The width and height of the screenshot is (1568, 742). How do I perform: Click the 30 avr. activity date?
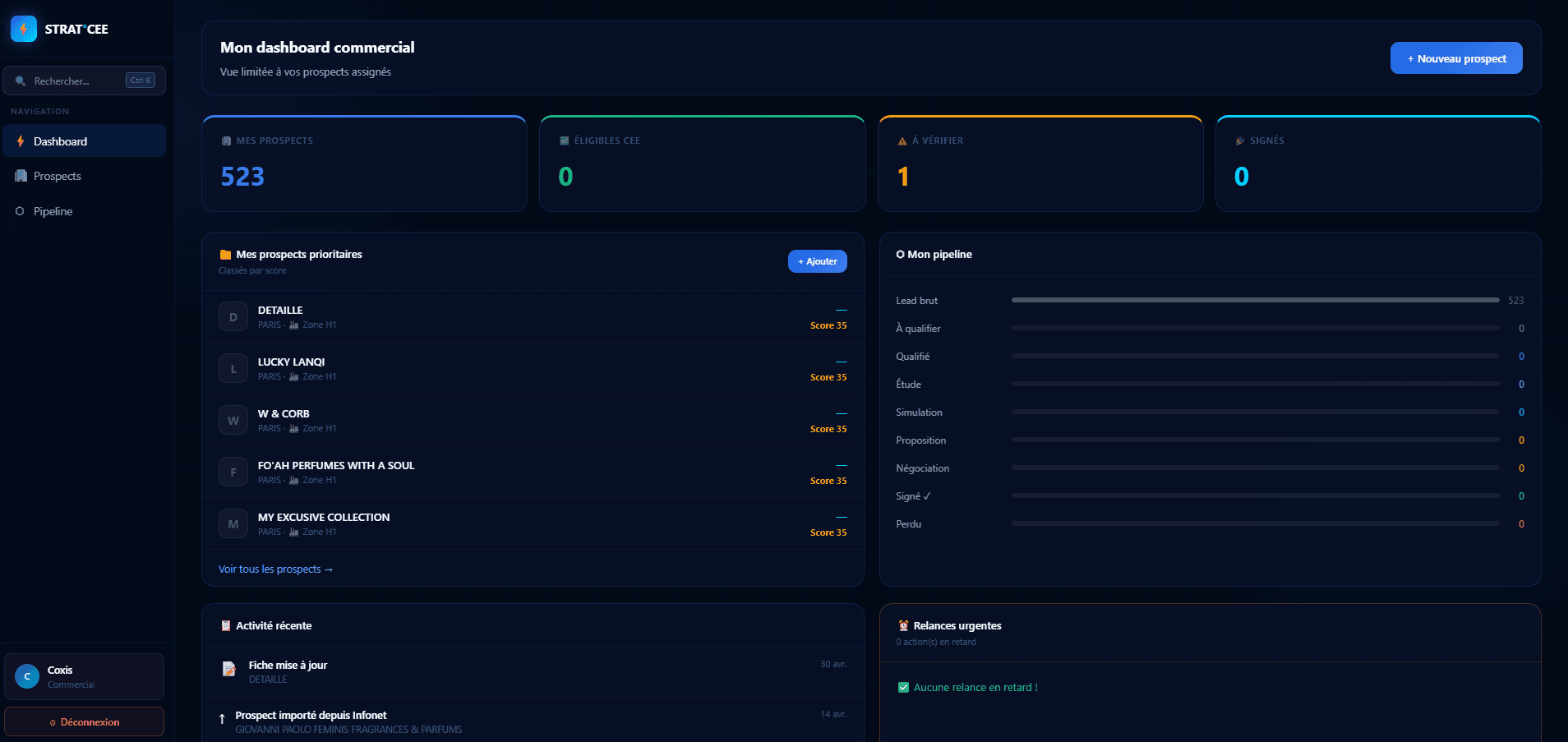833,665
